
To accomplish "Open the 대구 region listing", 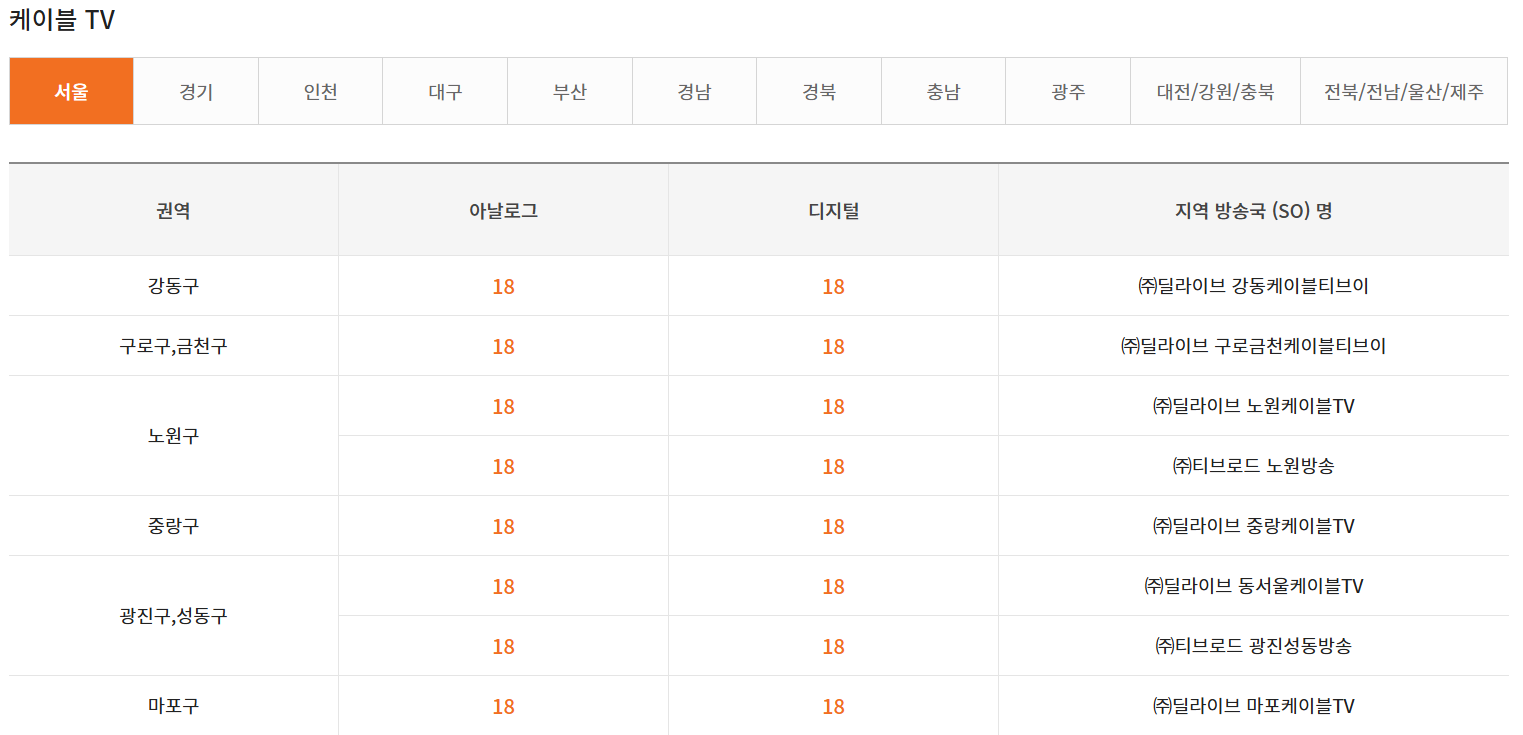I will point(444,90).
